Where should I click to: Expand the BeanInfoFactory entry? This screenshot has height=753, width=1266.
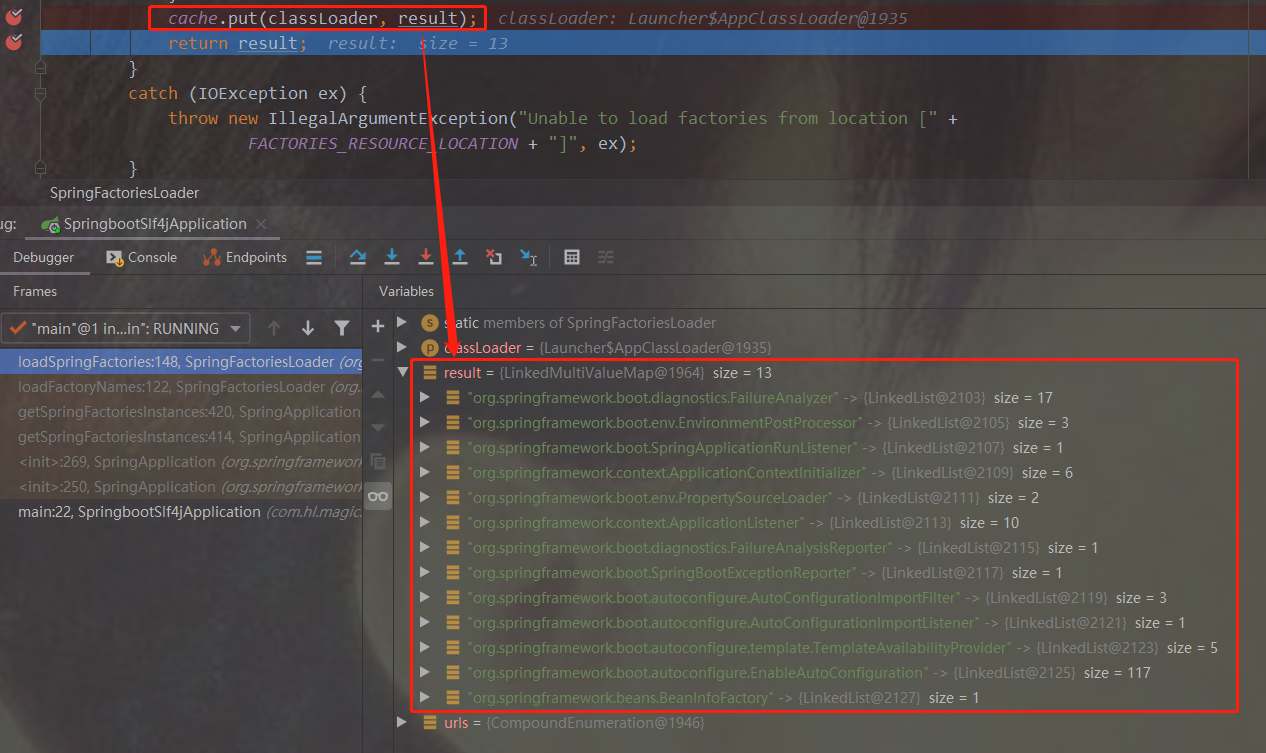[x=425, y=697]
